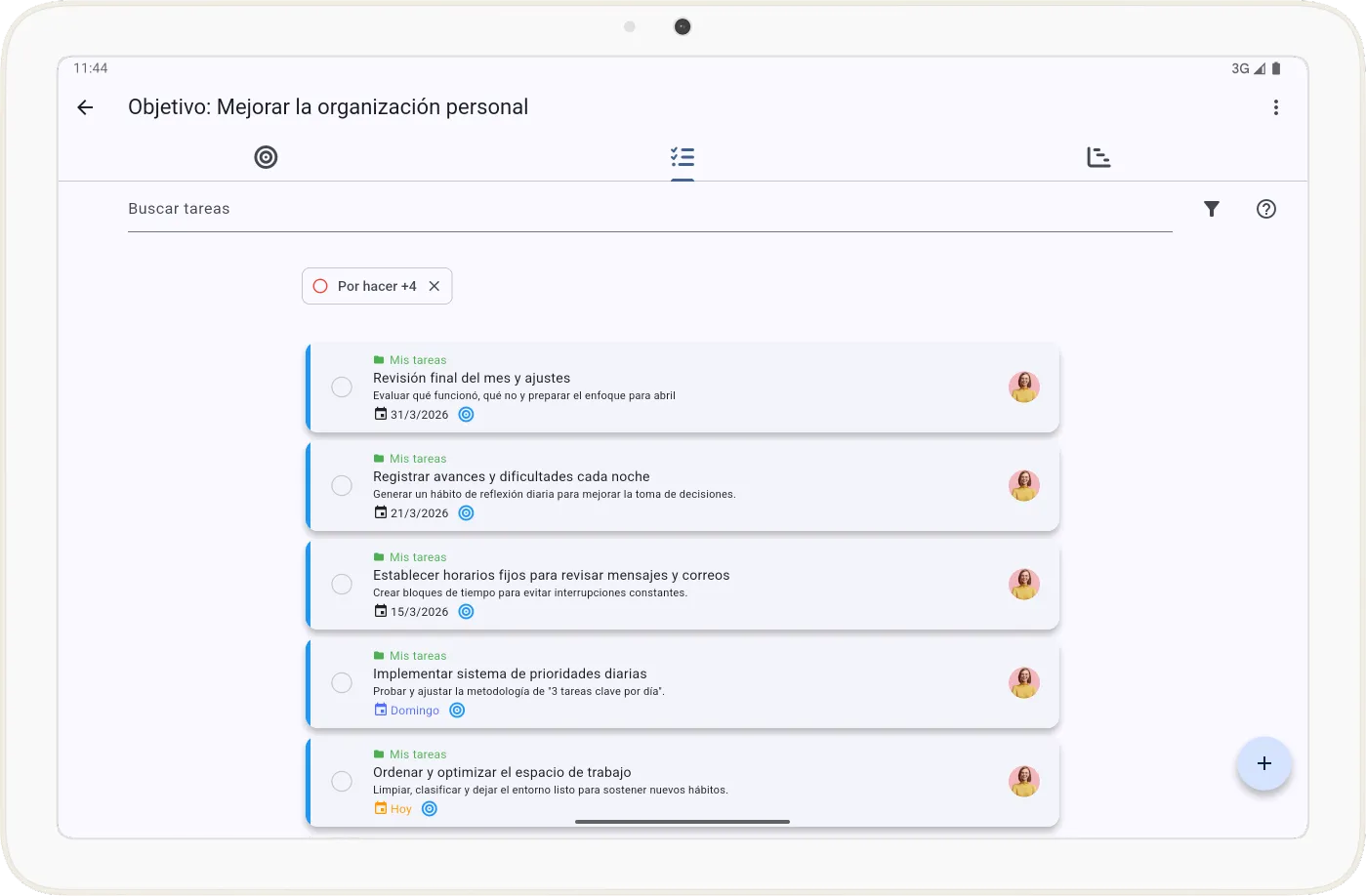This screenshot has width=1366, height=896.
Task: Tap the back arrow icon
Action: (x=85, y=107)
